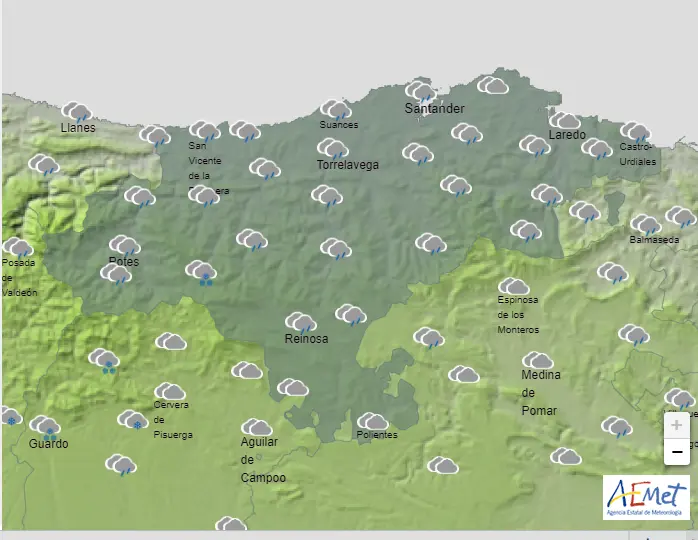Click the snow cloud icon above Guardo
This screenshot has width=698, height=540.
45,426
